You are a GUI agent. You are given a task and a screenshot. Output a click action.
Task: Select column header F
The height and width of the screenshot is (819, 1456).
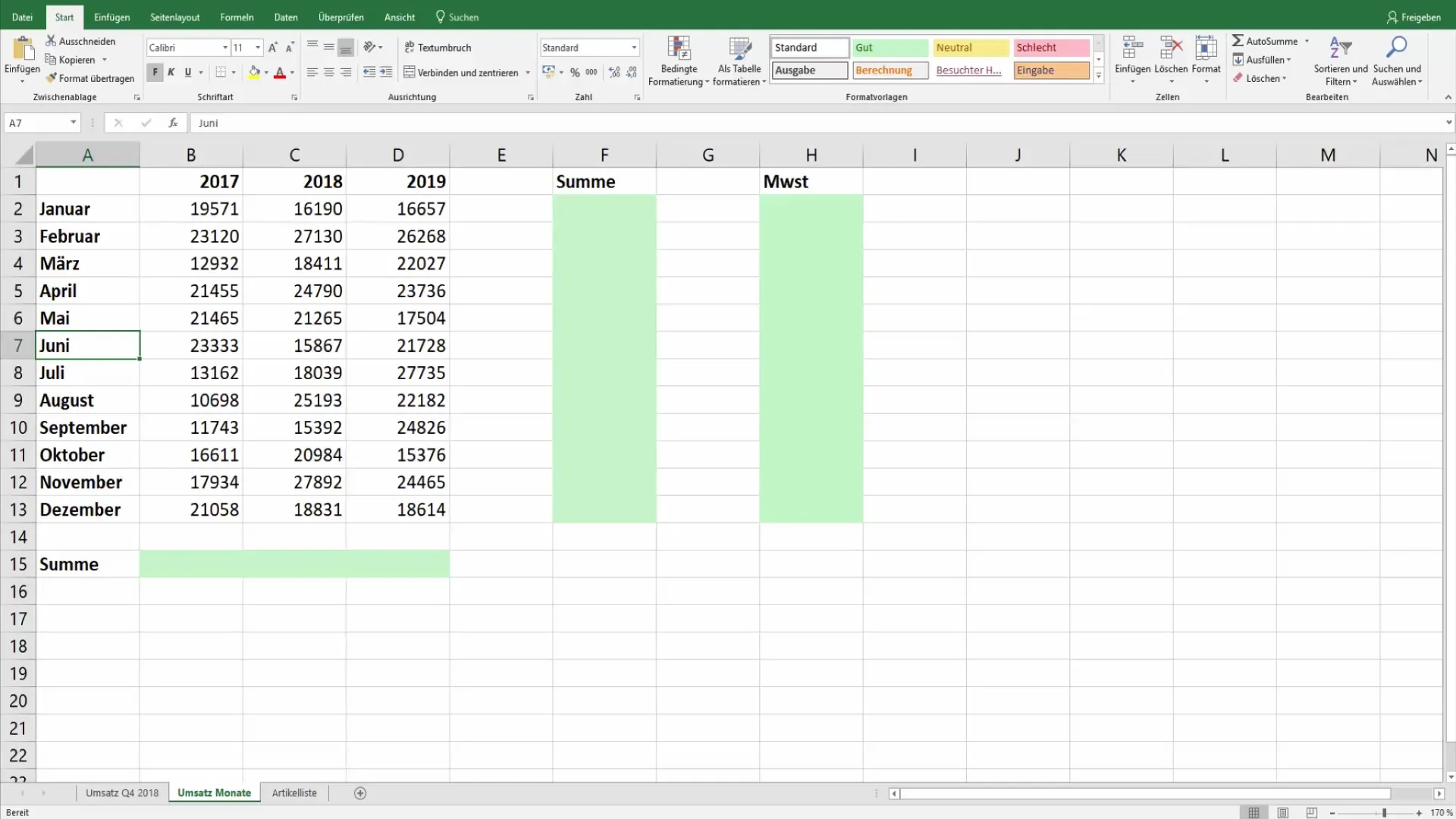604,155
